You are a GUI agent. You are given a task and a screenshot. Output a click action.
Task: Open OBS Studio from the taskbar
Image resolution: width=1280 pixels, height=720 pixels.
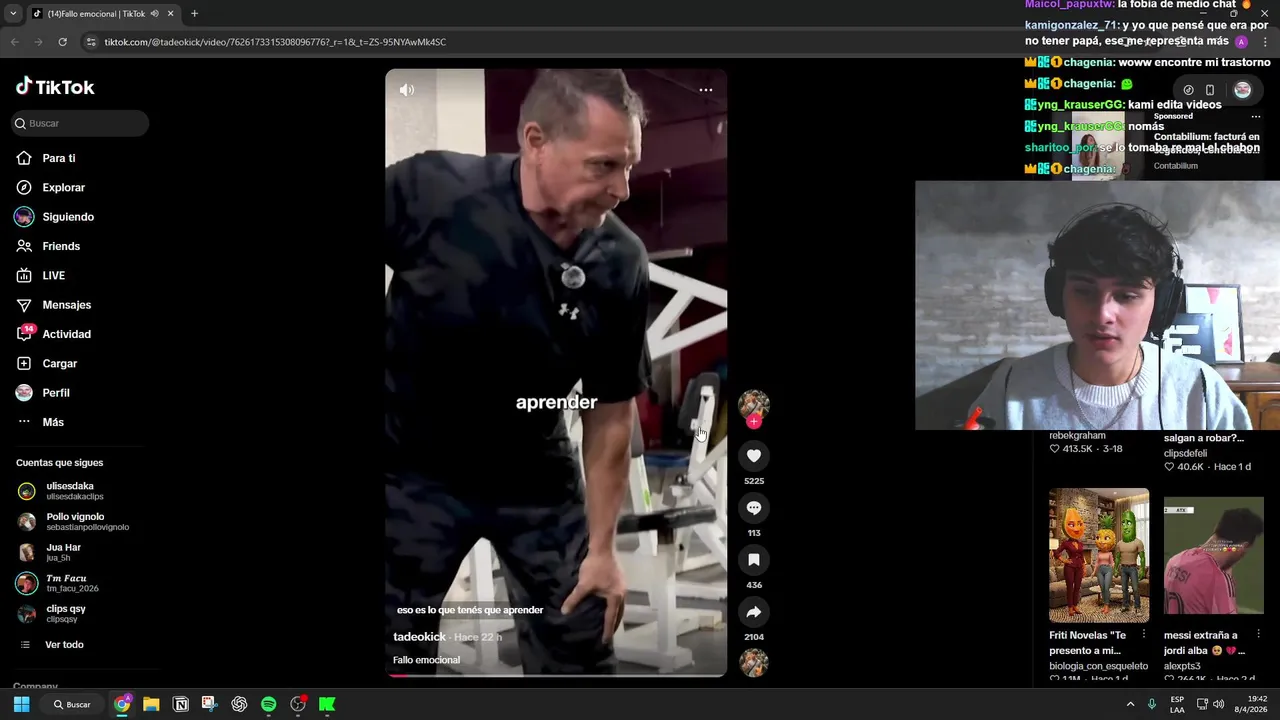pyautogui.click(x=298, y=704)
